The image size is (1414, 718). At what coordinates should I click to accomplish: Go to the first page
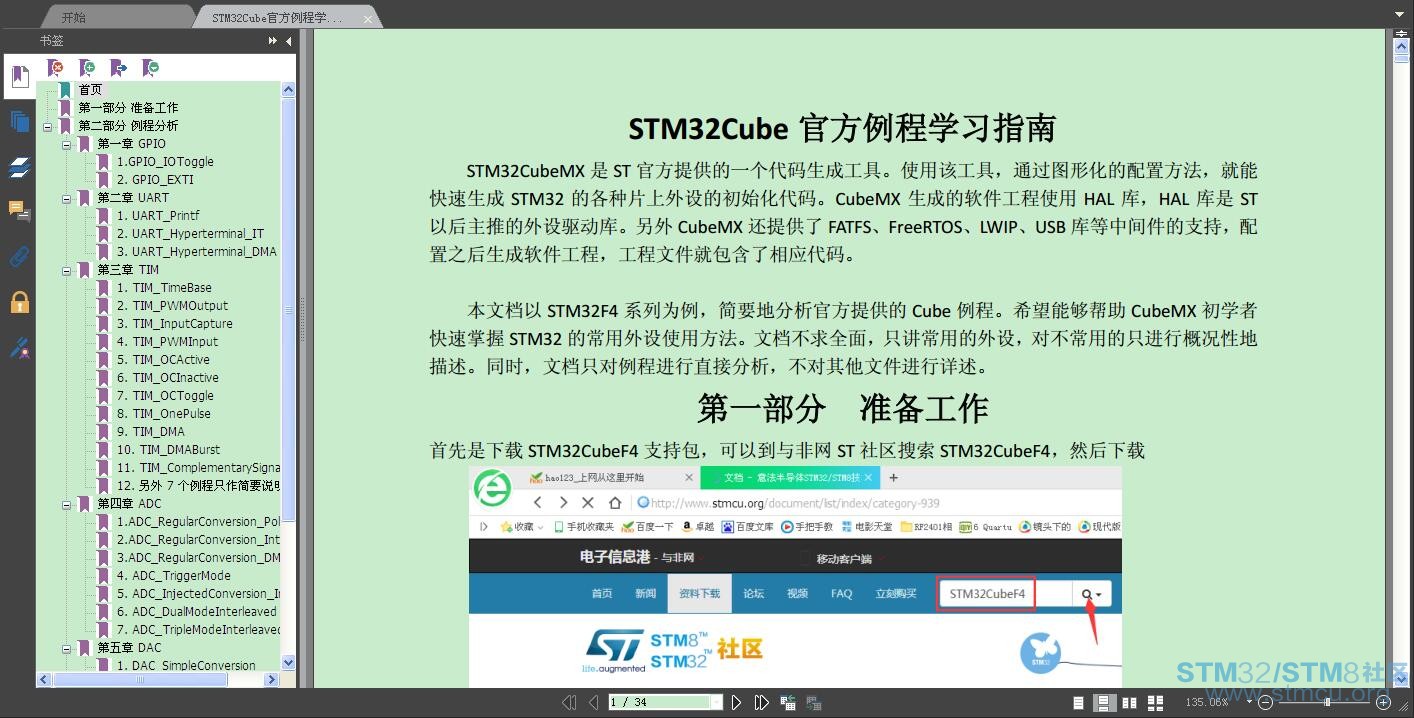click(x=569, y=703)
